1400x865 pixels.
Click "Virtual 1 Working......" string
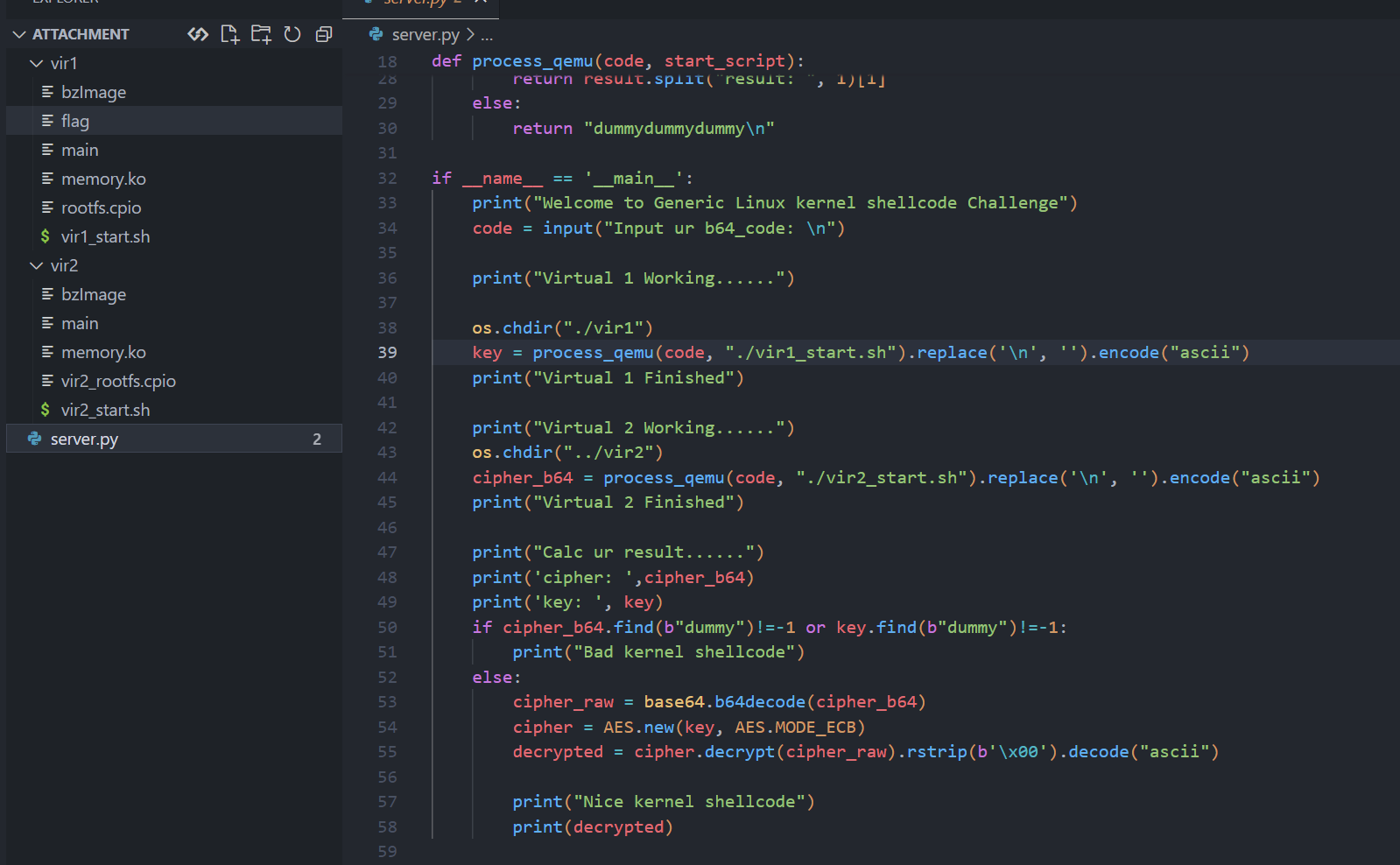(x=658, y=278)
